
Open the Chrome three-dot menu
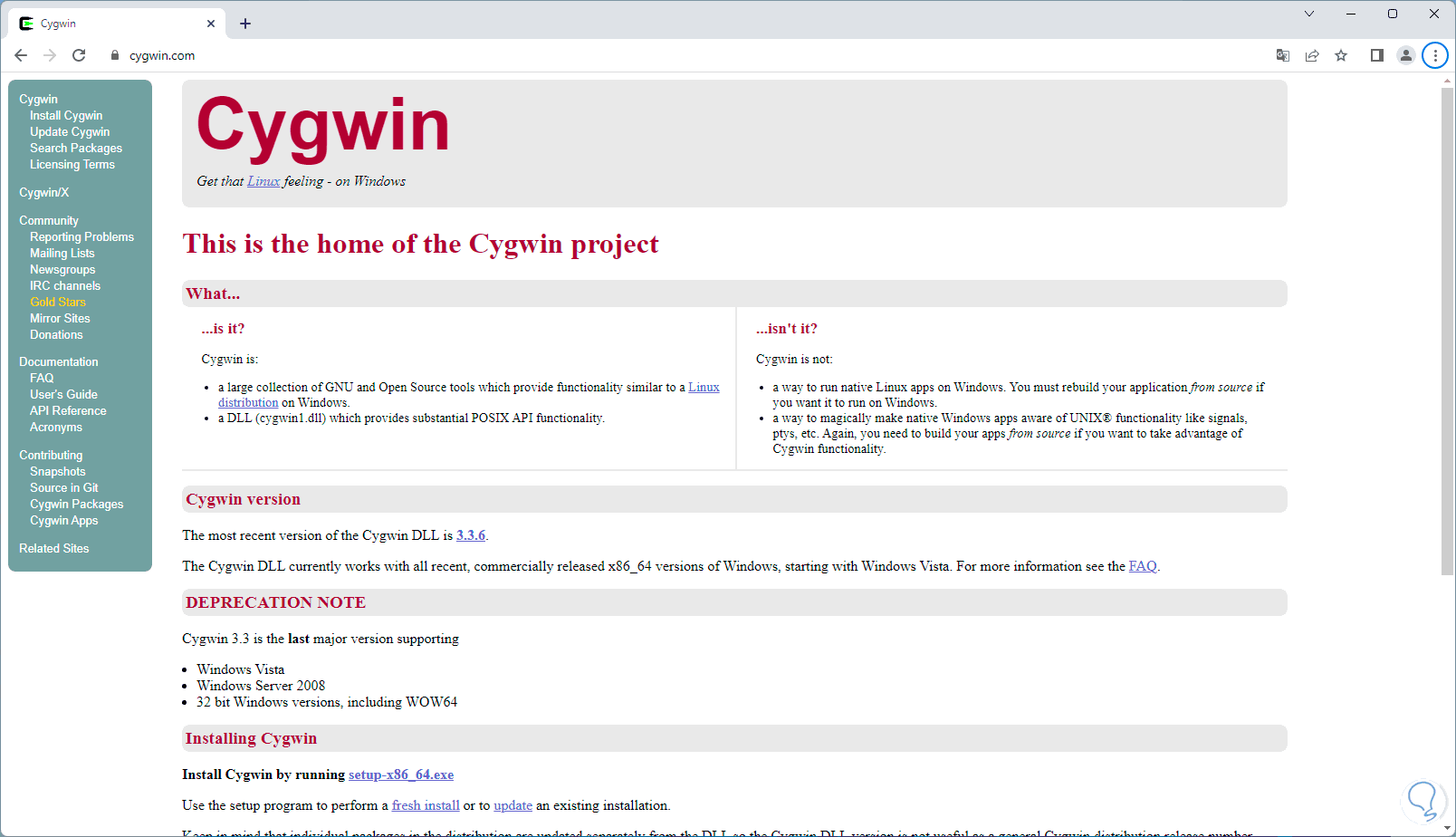1435,55
